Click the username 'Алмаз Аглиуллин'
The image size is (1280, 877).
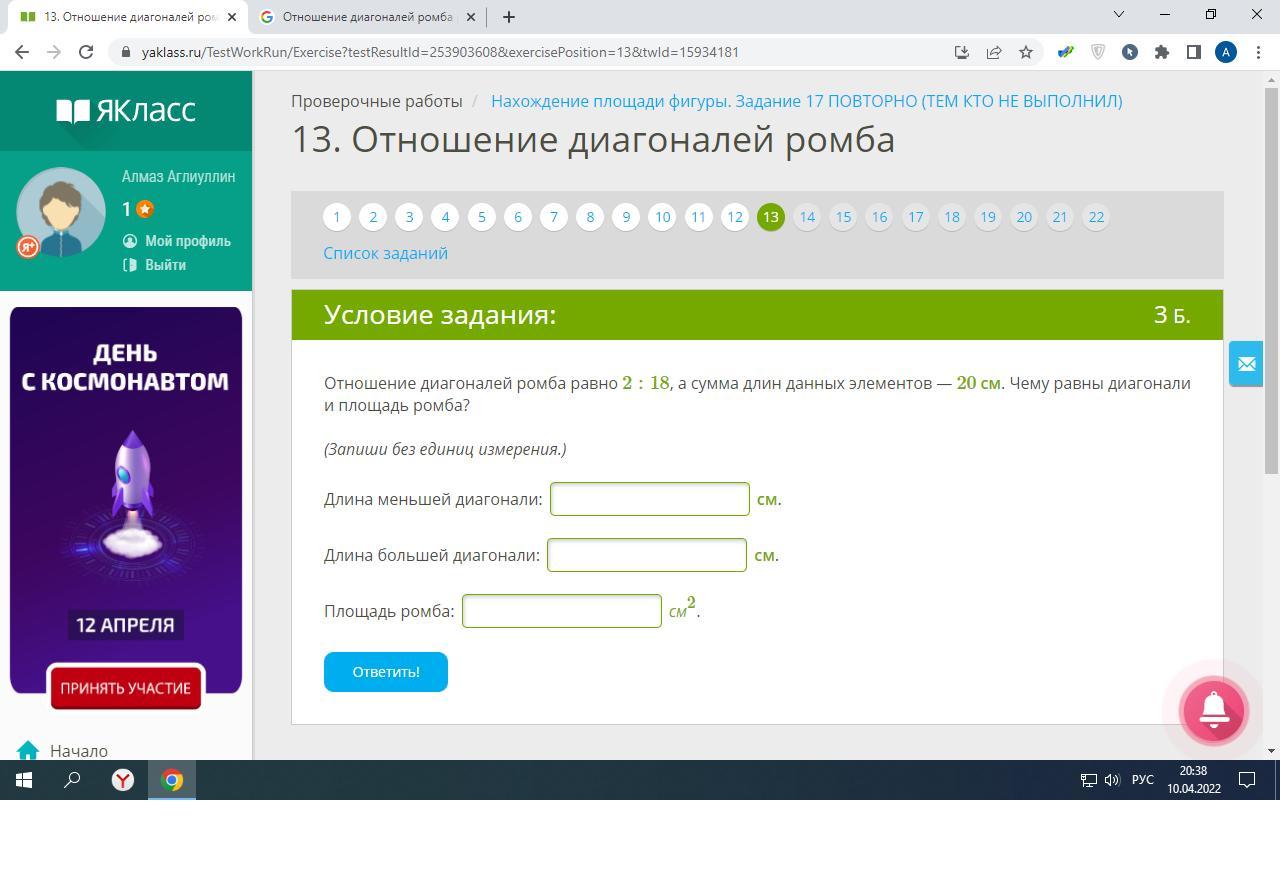click(179, 176)
